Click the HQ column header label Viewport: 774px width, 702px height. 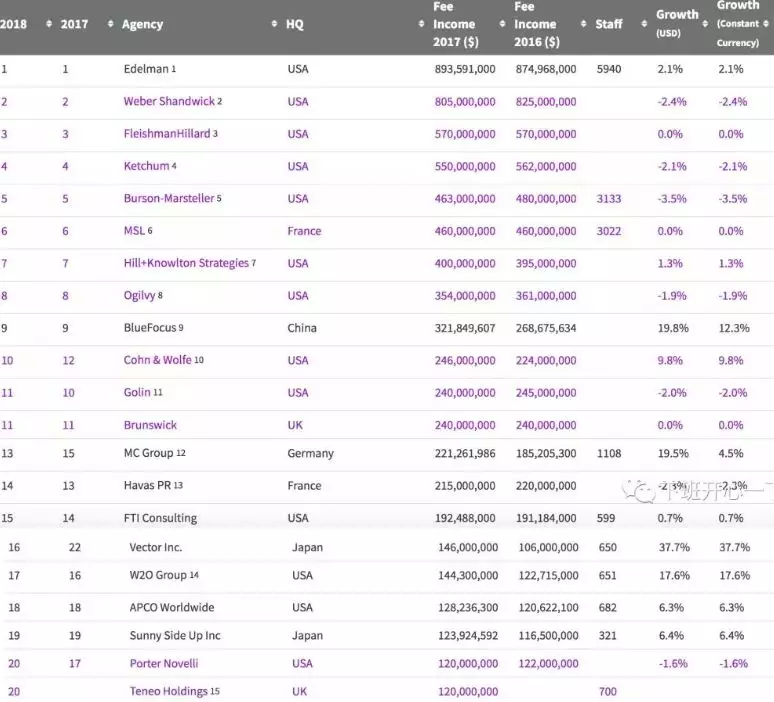(x=295, y=24)
